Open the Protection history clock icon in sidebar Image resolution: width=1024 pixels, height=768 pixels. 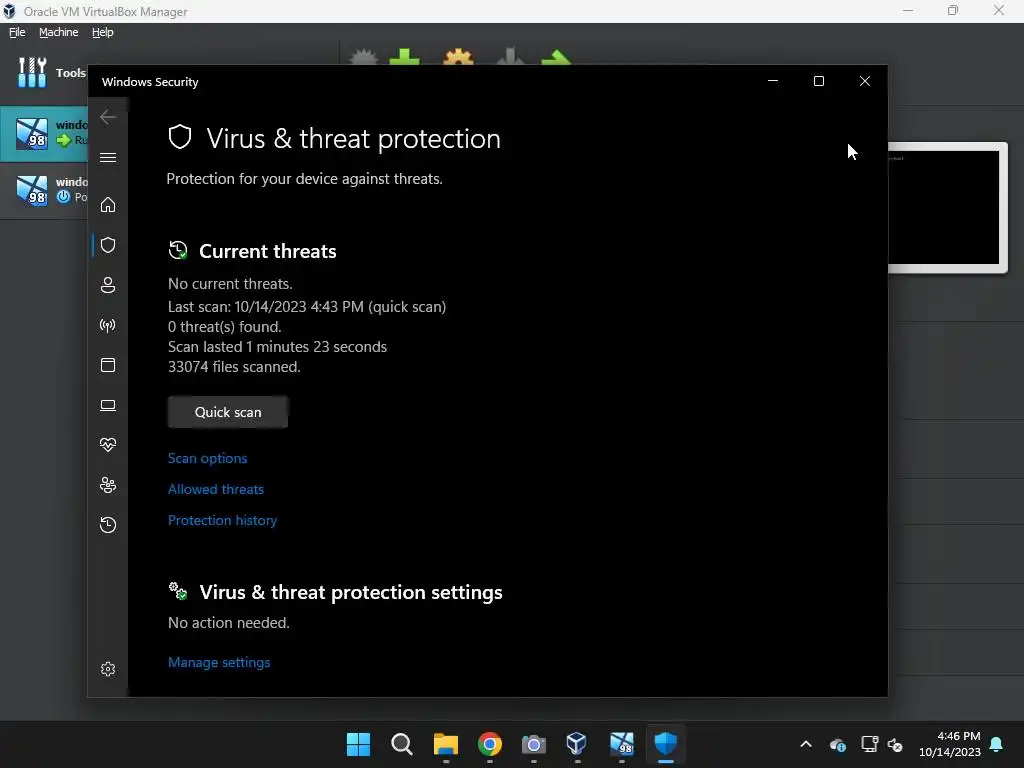[108, 525]
